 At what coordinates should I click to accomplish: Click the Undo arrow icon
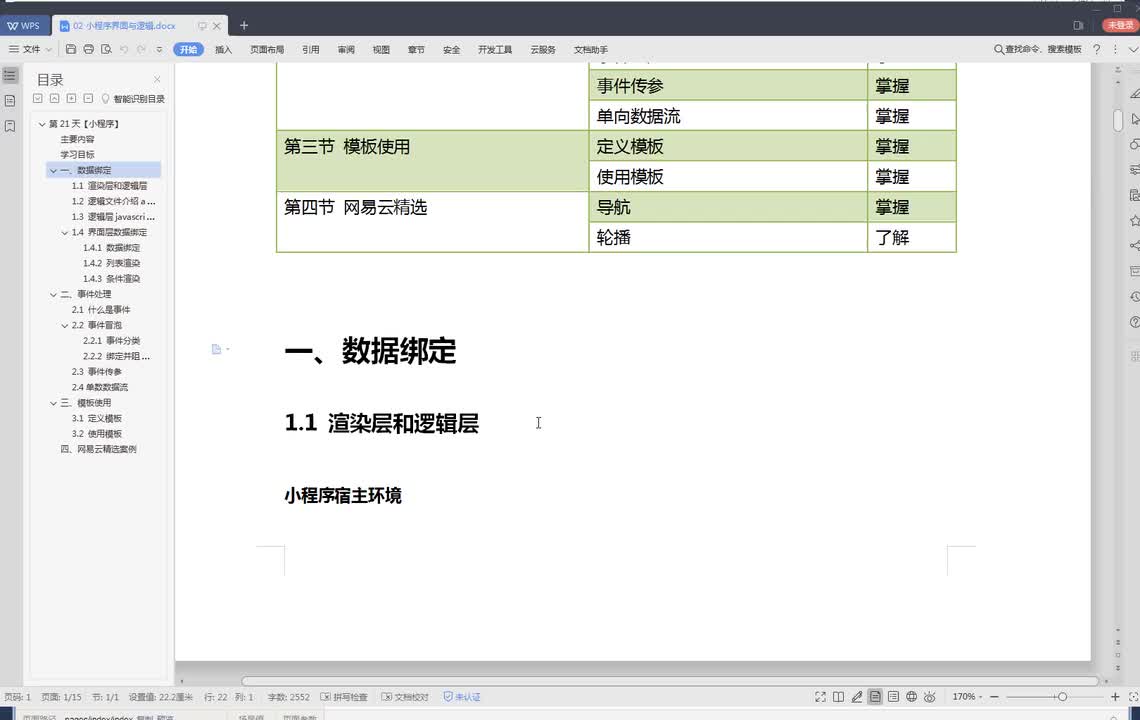point(124,49)
